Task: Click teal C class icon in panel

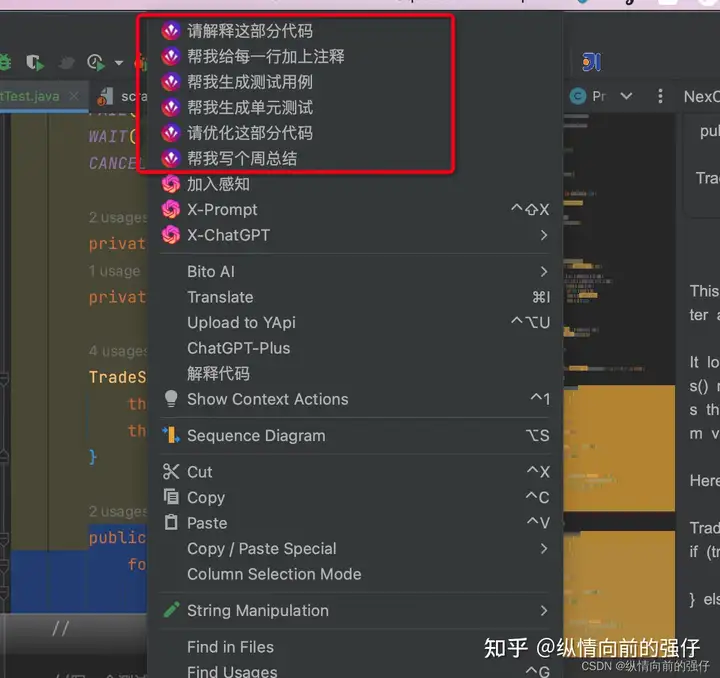Action: pos(578,96)
